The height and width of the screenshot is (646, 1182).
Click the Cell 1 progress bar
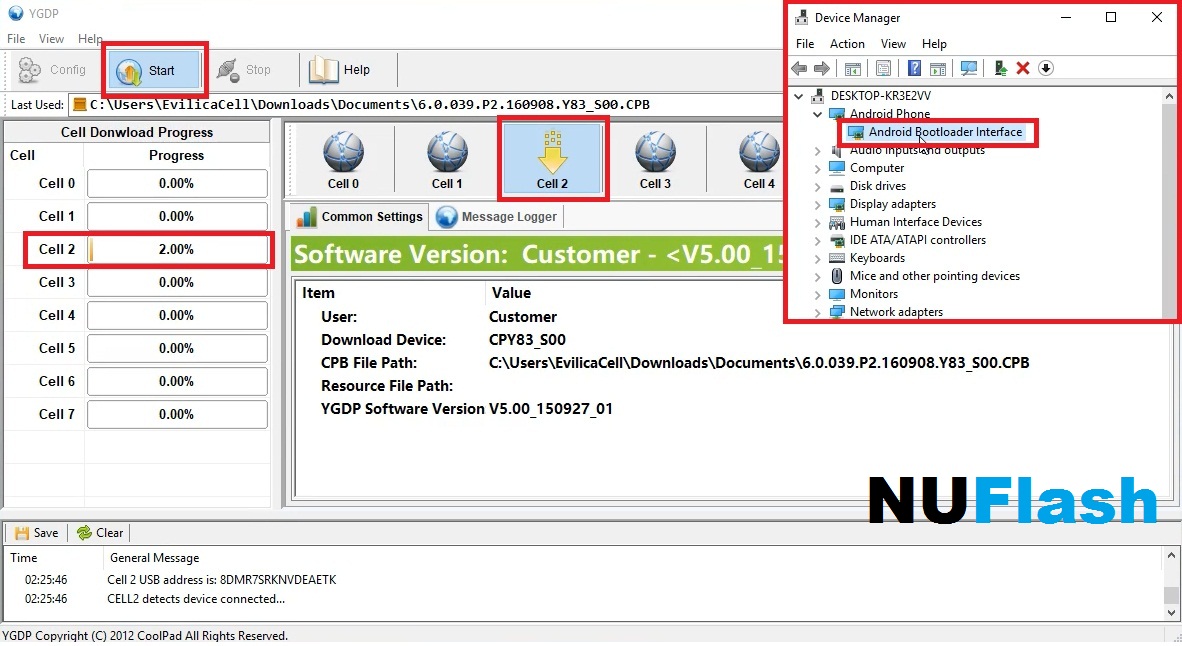click(177, 216)
